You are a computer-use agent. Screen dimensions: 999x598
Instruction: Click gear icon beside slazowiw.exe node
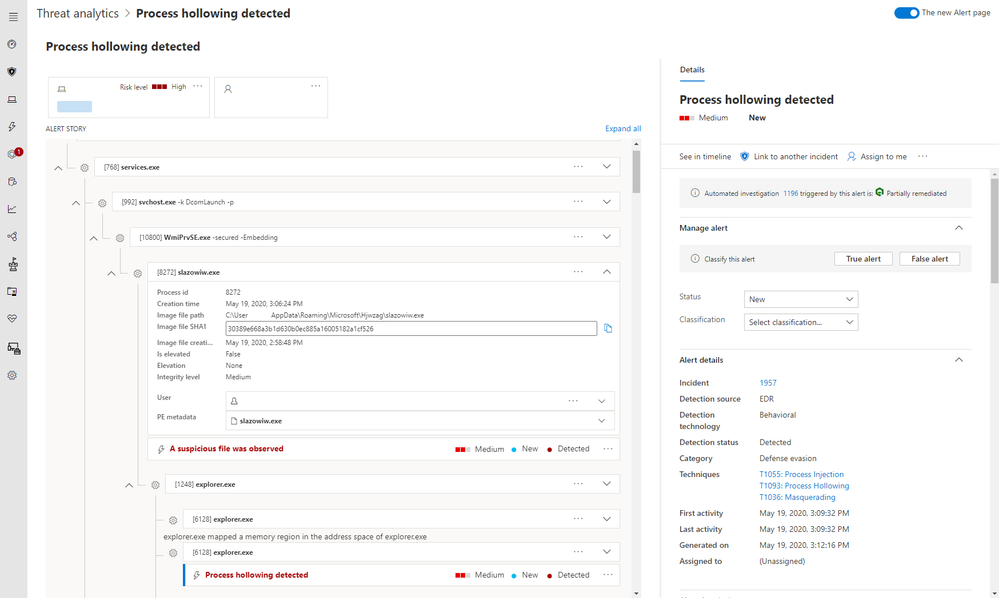pos(138,273)
